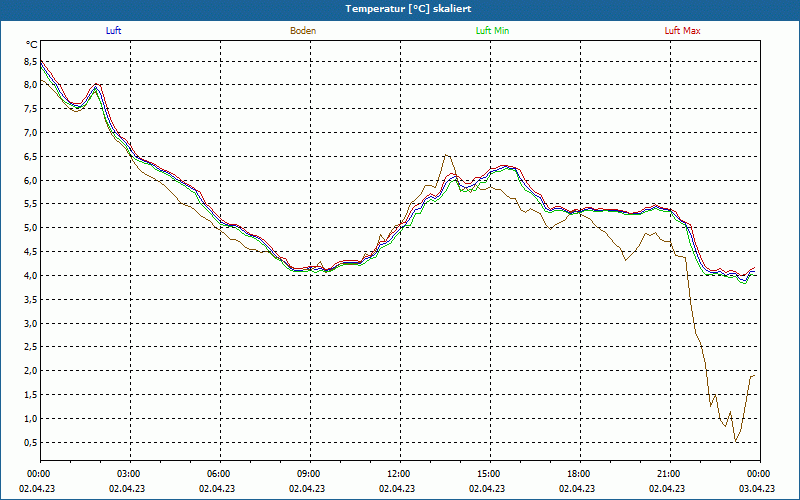Click the date '02.04.23' below 21:00
This screenshot has height=500, width=800.
667,488
